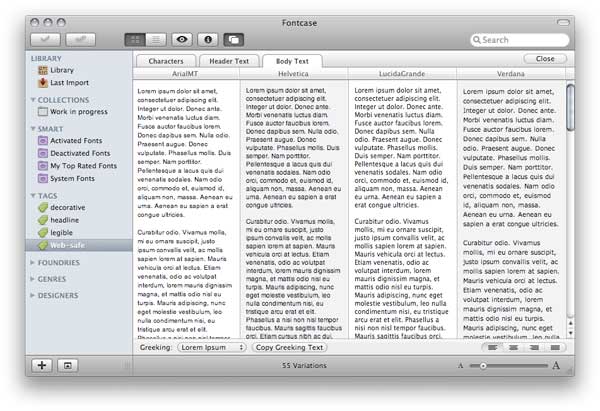600x411 pixels.
Task: Click the tag icon beside Web-safe
Action: tap(43, 245)
